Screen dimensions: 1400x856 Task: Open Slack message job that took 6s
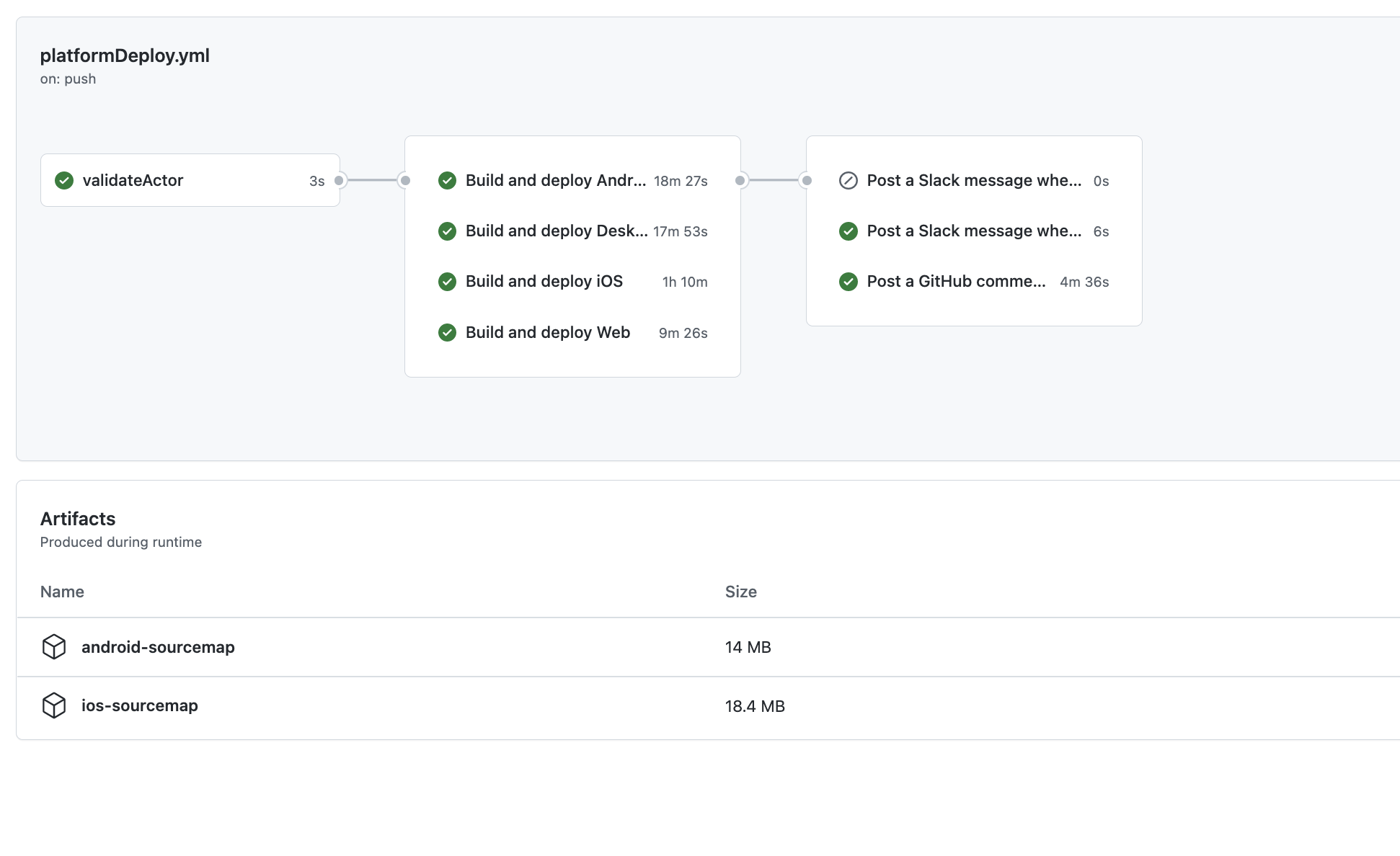(974, 231)
